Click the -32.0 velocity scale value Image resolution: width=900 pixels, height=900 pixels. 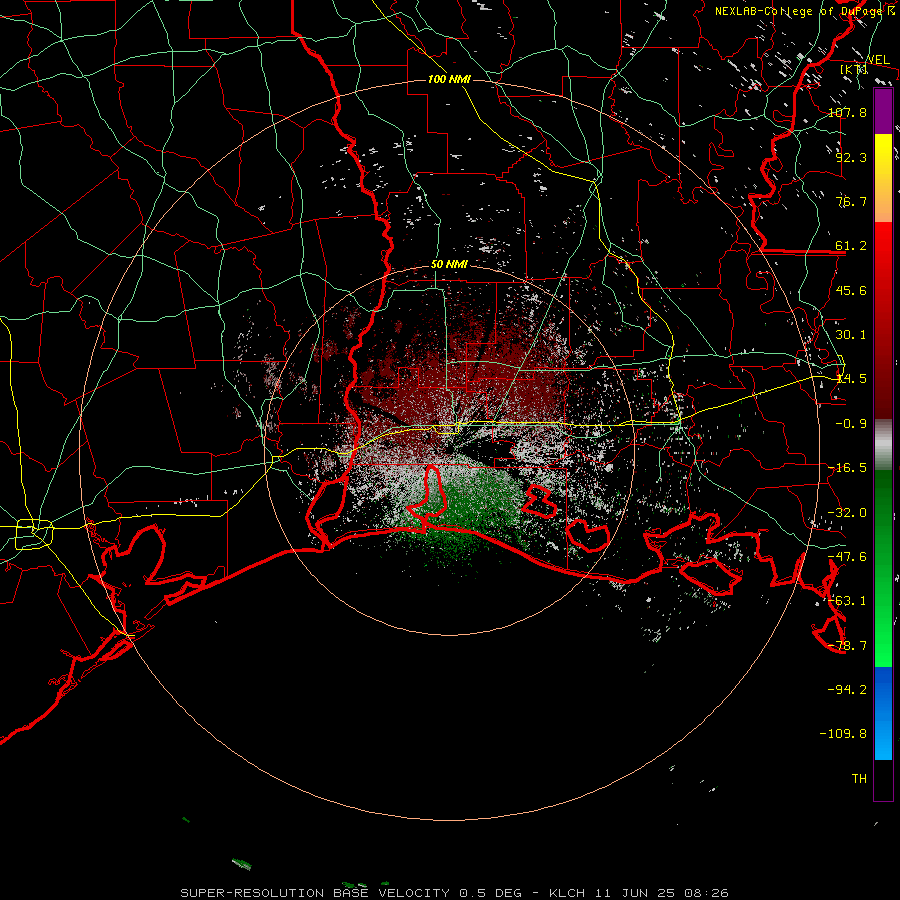847,513
